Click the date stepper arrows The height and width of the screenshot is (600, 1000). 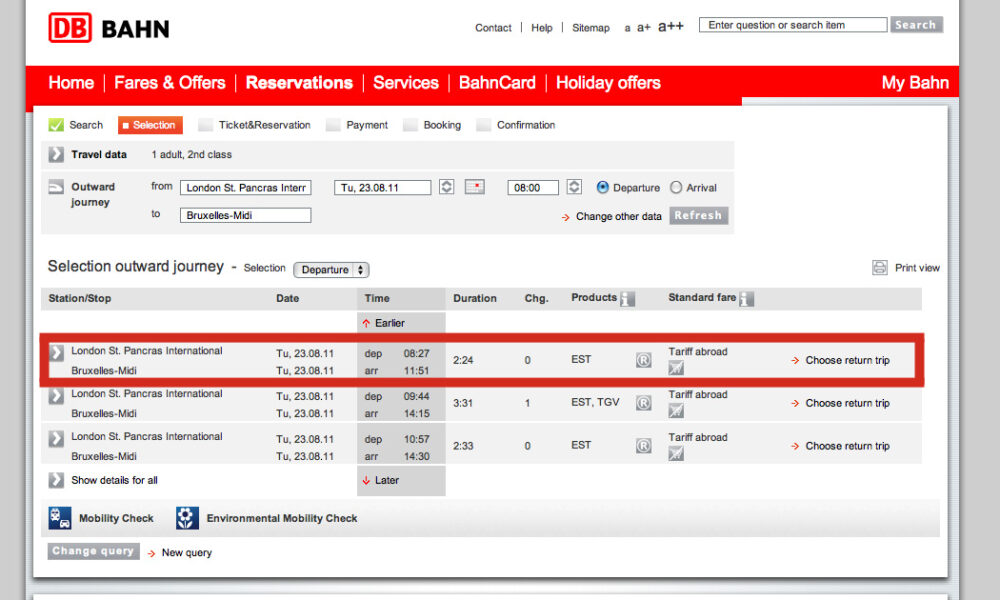446,187
